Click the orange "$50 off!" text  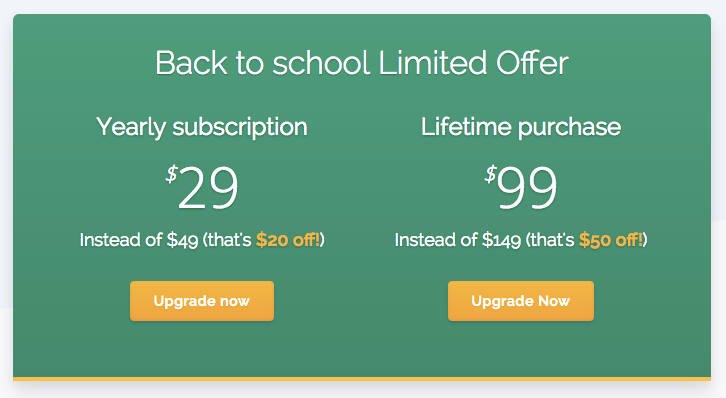pos(611,240)
